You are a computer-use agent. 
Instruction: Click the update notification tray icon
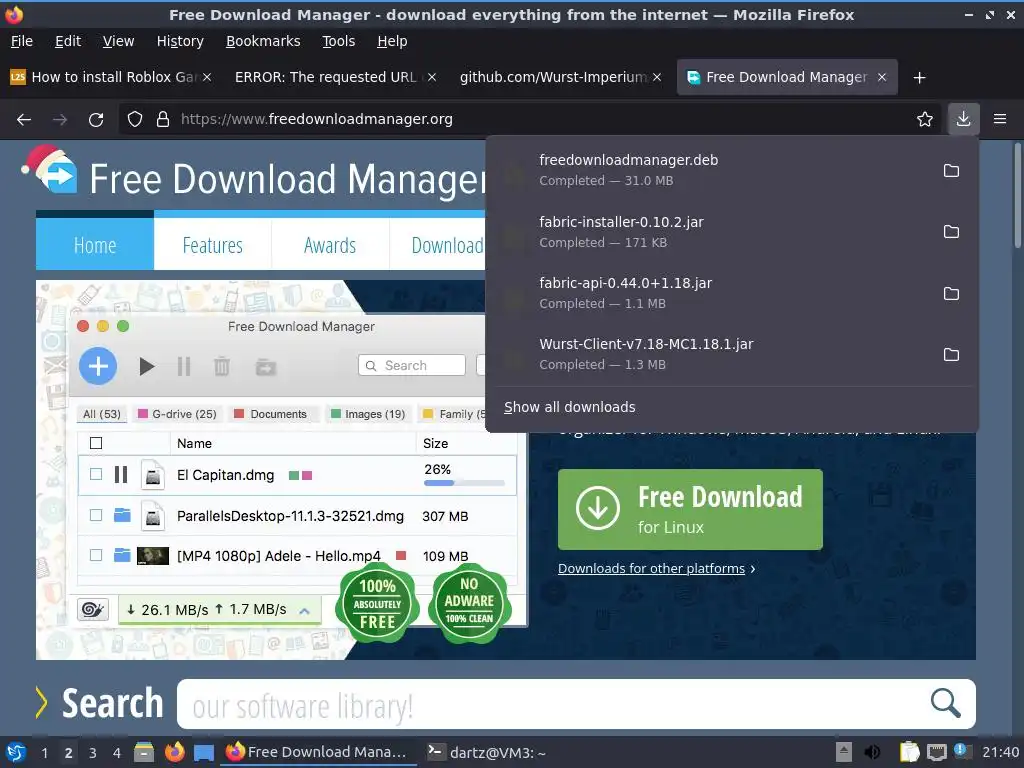pyautogui.click(x=962, y=751)
